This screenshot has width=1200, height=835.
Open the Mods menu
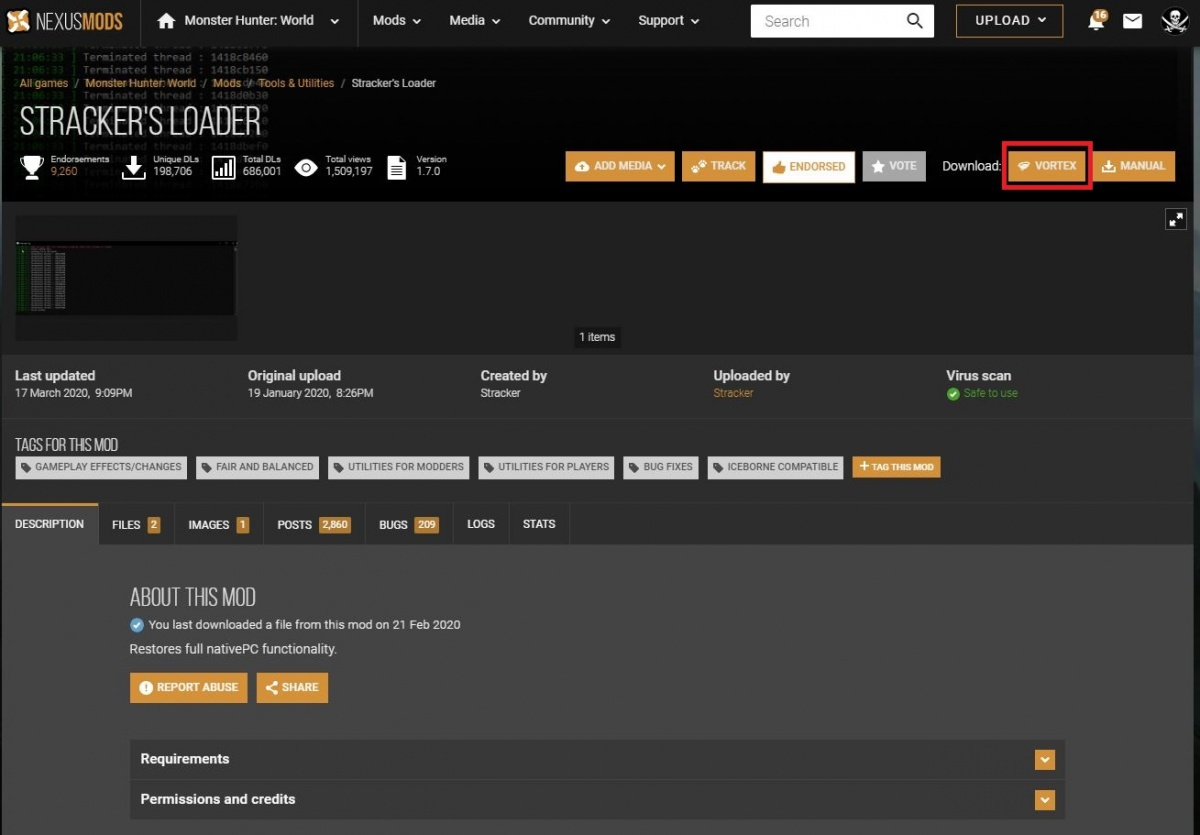tap(397, 21)
